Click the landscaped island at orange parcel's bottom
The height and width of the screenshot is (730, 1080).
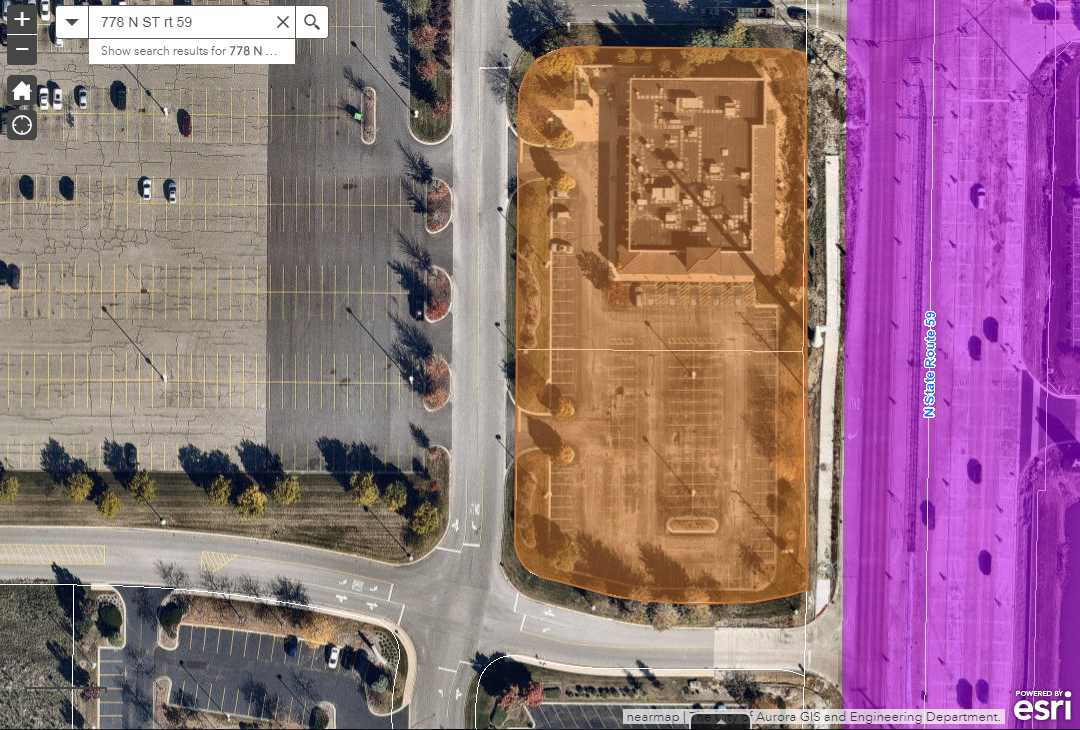[x=692, y=524]
